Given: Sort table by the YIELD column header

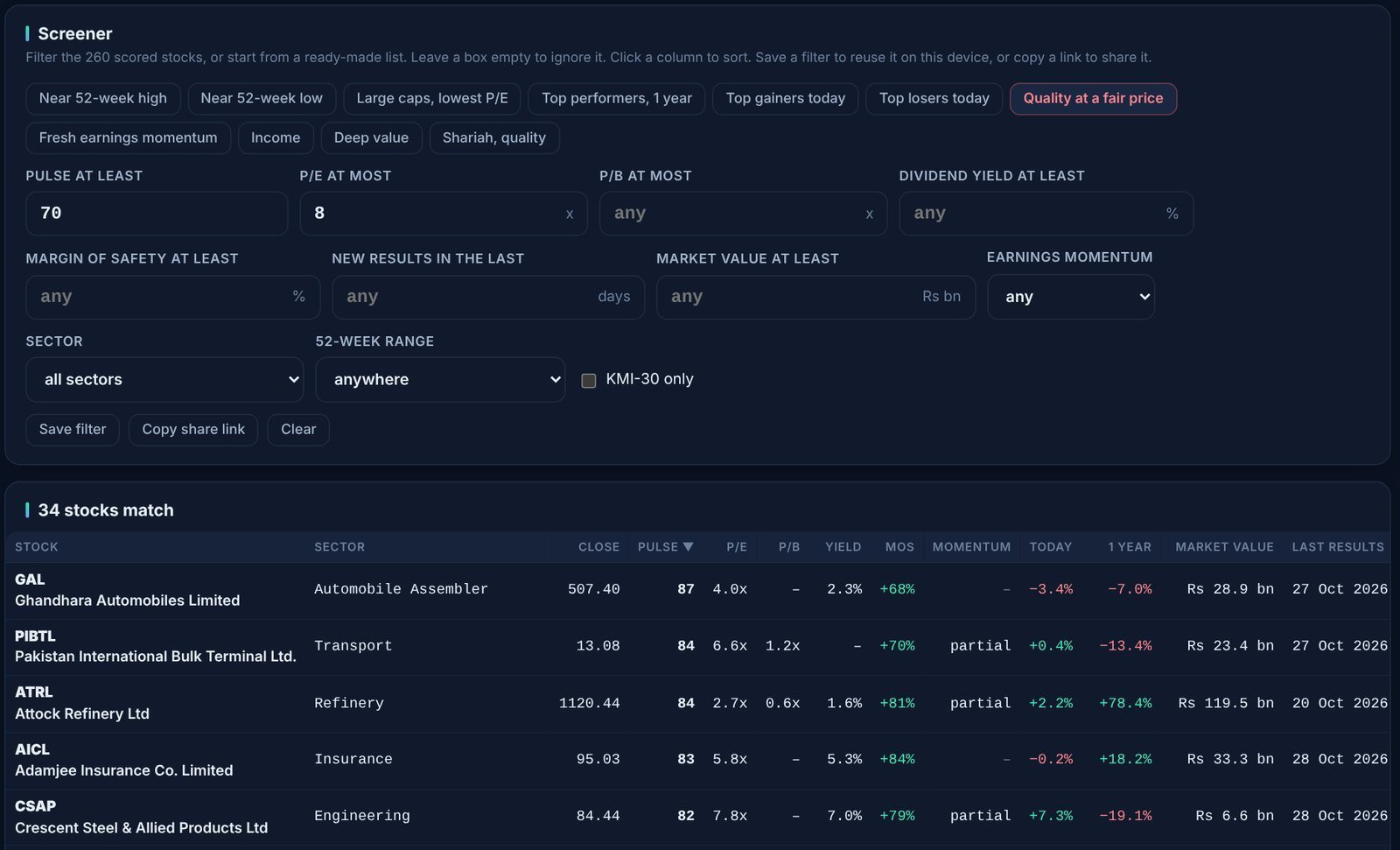Looking at the screenshot, I should 843,547.
